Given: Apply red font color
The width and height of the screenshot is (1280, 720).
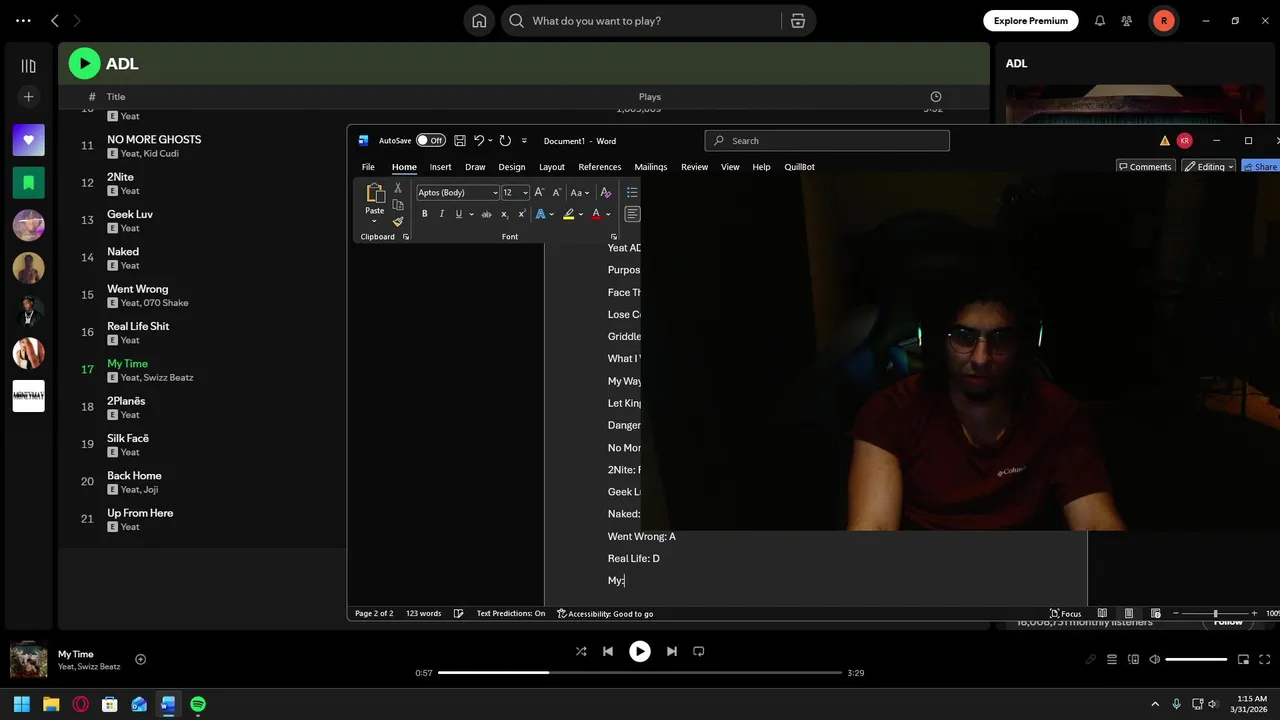Looking at the screenshot, I should 596,214.
